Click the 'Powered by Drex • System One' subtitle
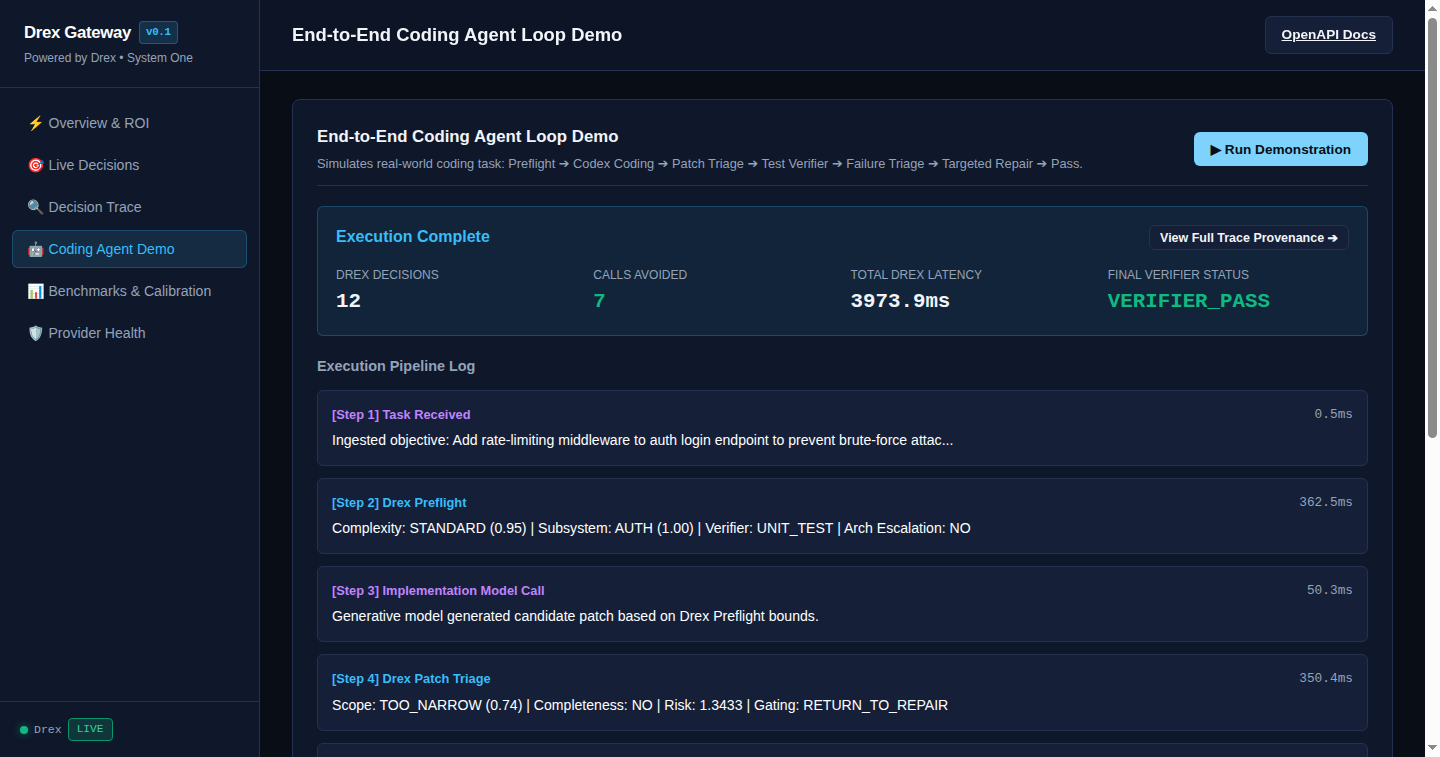The width and height of the screenshot is (1440, 757). point(108,58)
